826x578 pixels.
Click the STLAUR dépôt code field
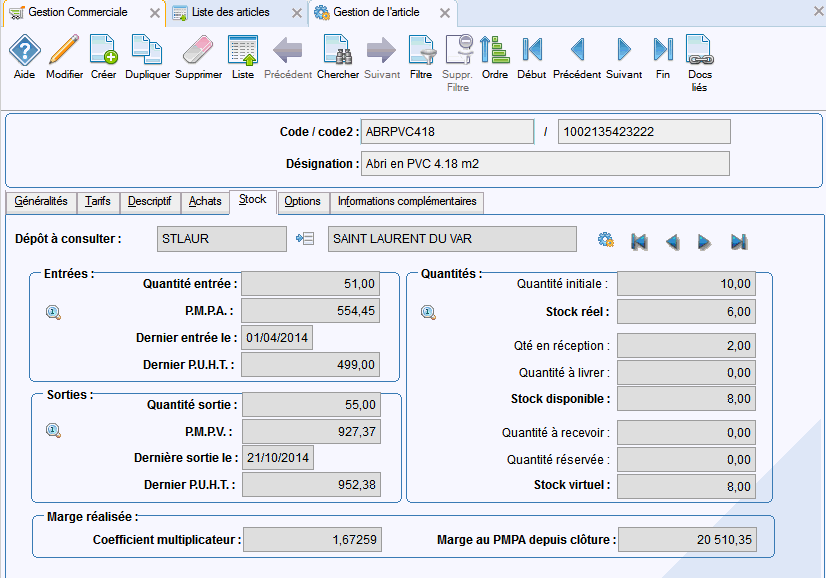click(222, 239)
